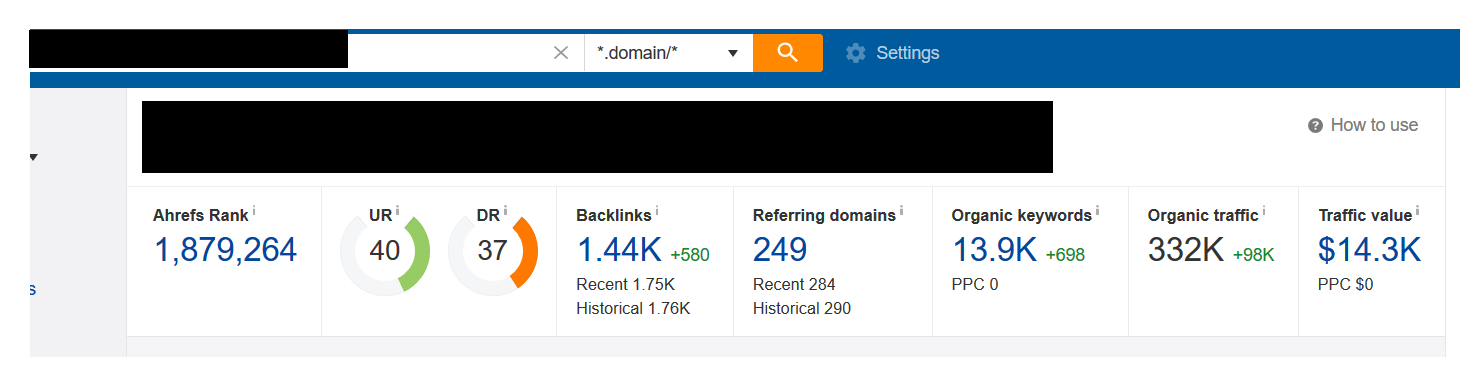The image size is (1481, 373).
Task: Click the DR 37 gauge
Action: tap(493, 251)
